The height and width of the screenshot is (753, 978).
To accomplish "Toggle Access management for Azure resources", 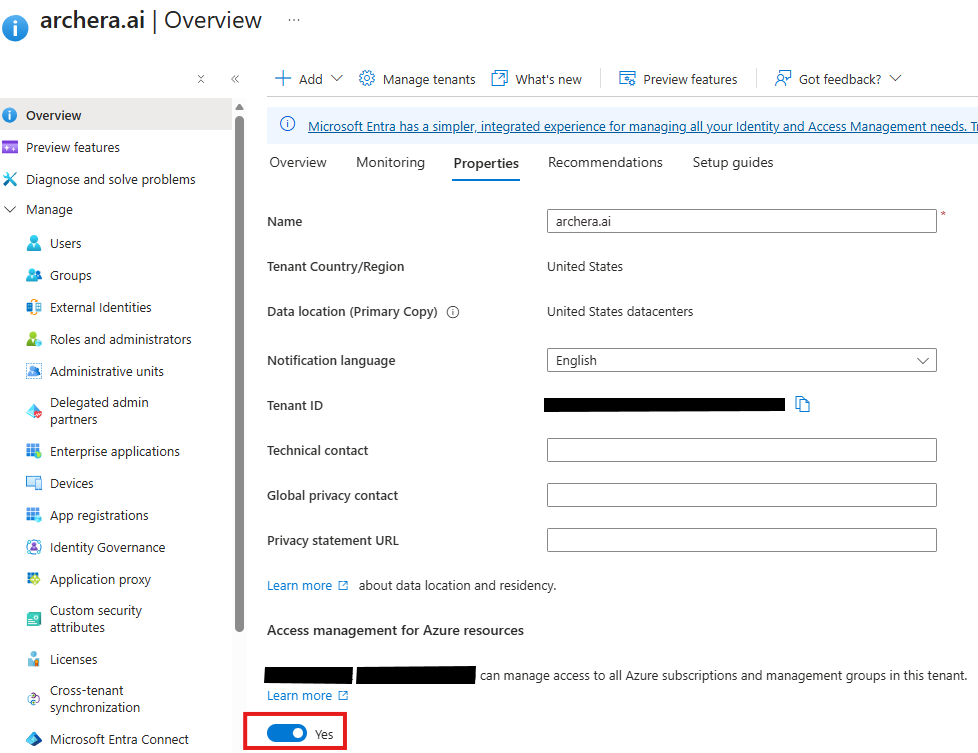I will point(287,734).
